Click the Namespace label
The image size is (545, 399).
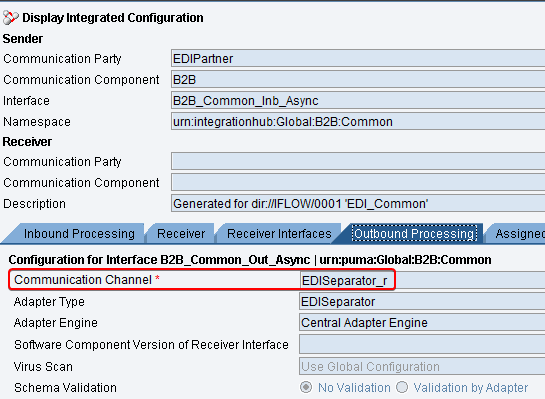tap(37, 122)
